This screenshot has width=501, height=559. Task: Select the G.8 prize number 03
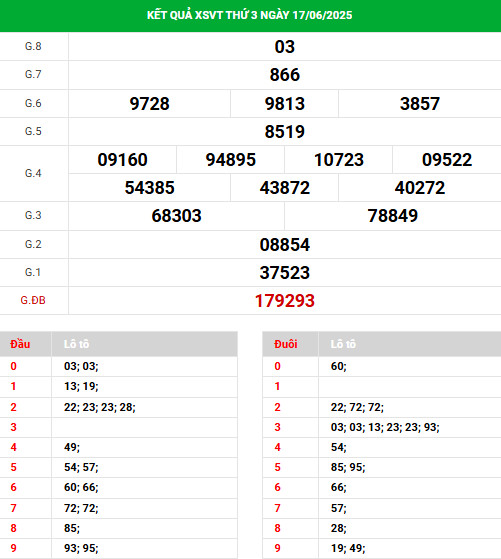(x=285, y=47)
